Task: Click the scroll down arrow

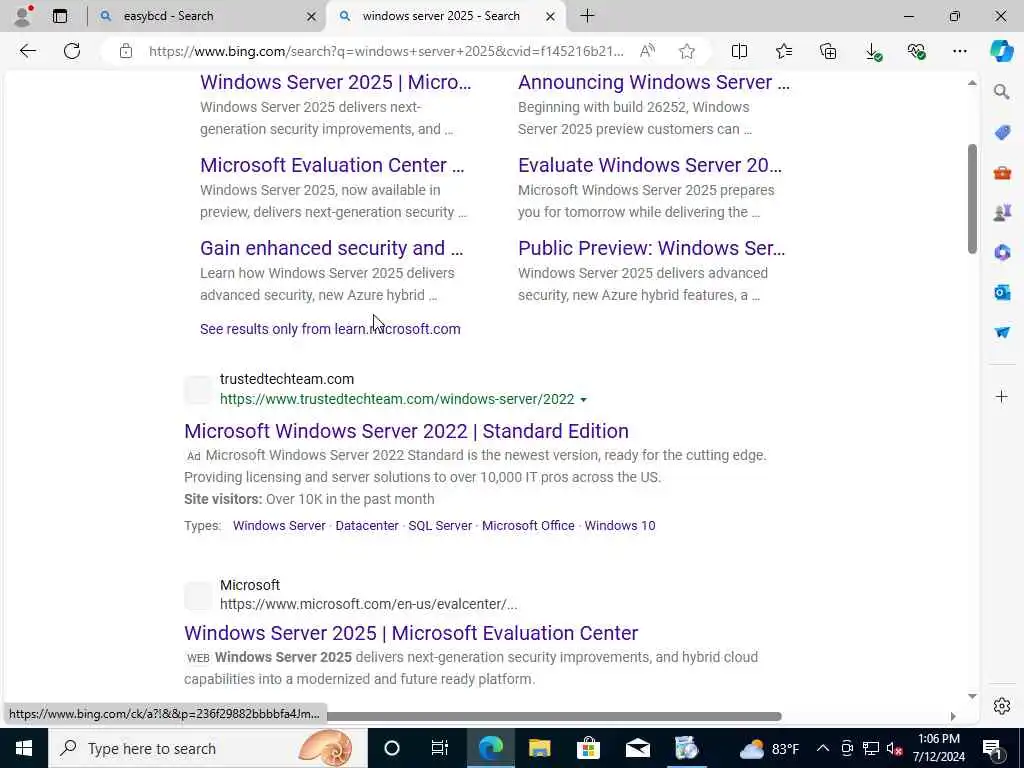Action: 972,697
